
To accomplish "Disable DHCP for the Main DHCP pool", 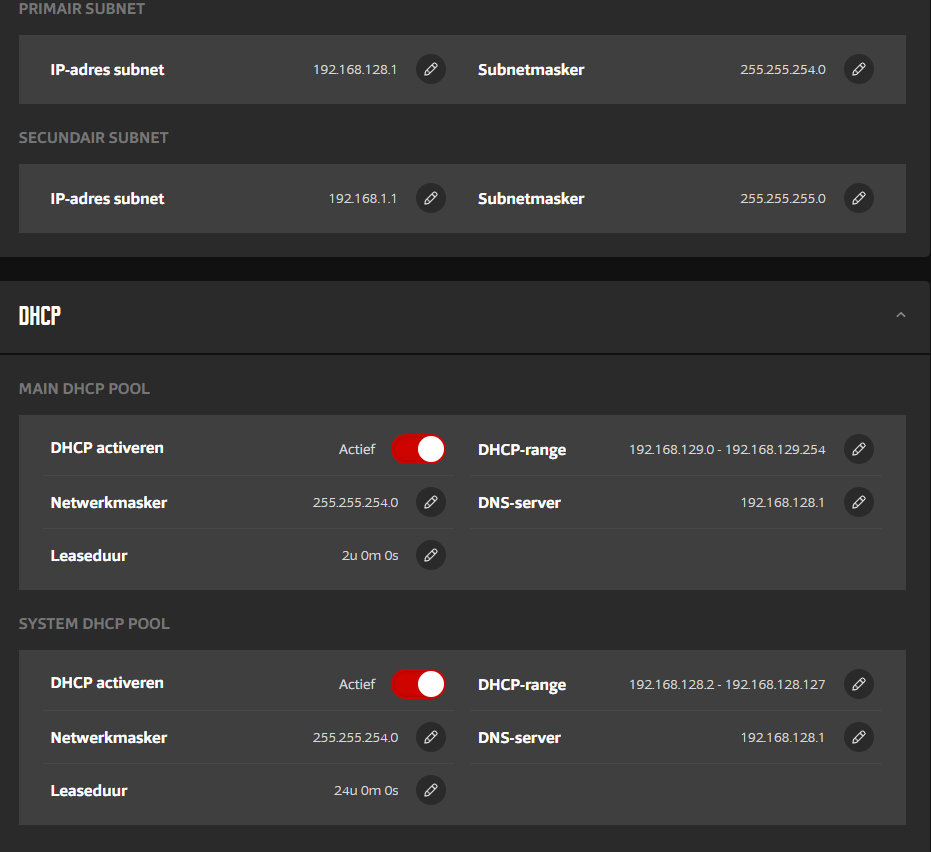I will click(418, 449).
